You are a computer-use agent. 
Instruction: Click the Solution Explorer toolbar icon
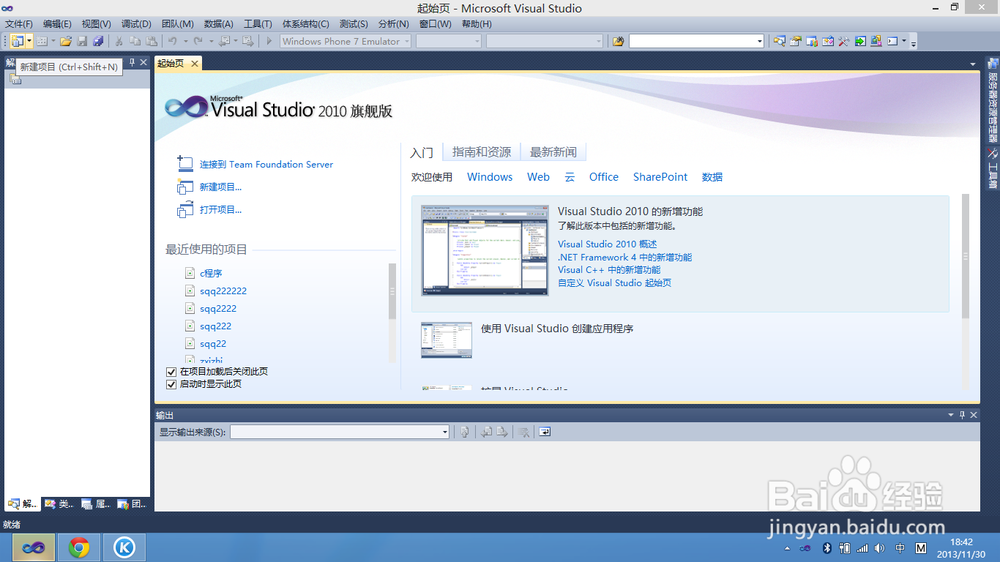(x=779, y=41)
